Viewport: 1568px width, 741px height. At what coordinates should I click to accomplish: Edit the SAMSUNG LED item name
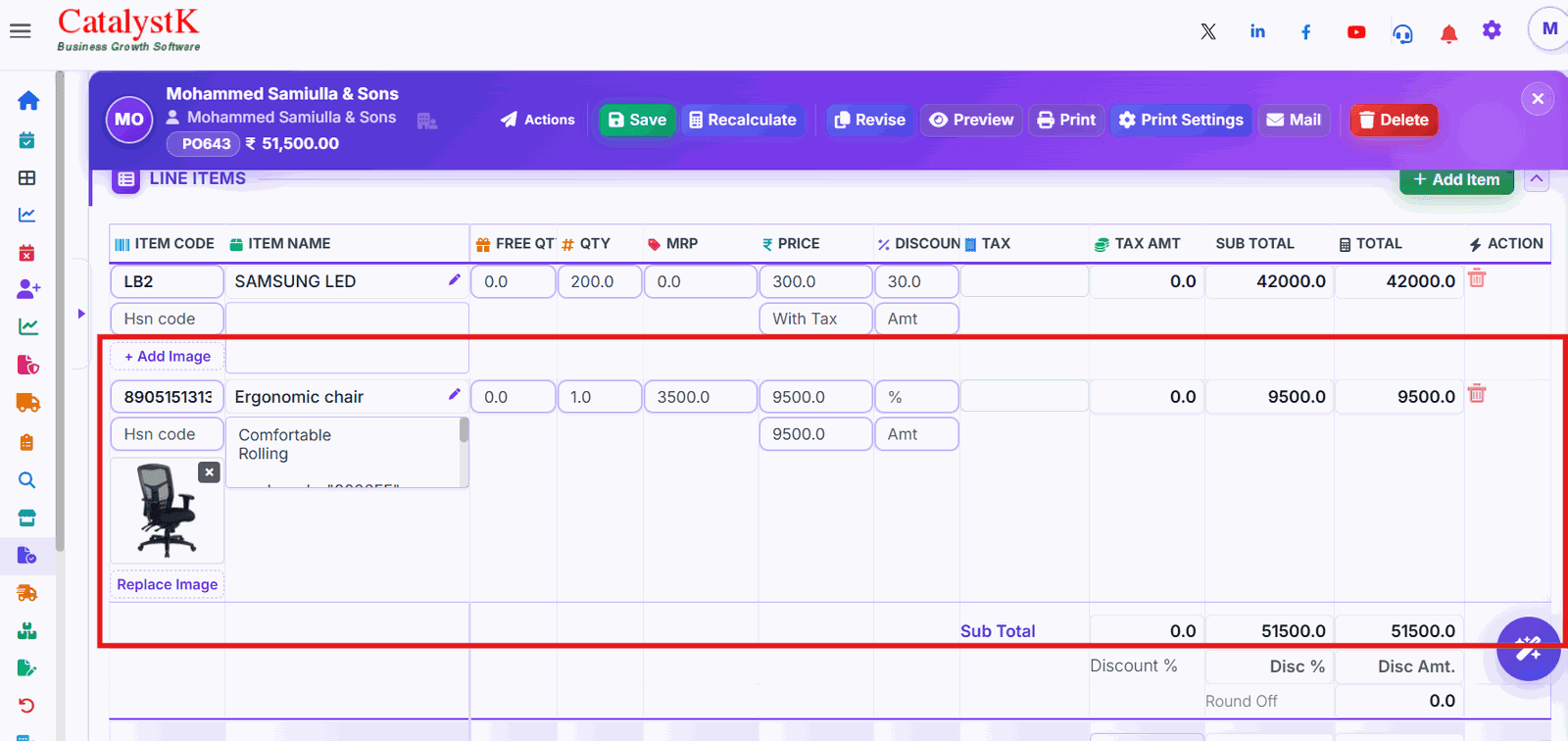[x=455, y=279]
